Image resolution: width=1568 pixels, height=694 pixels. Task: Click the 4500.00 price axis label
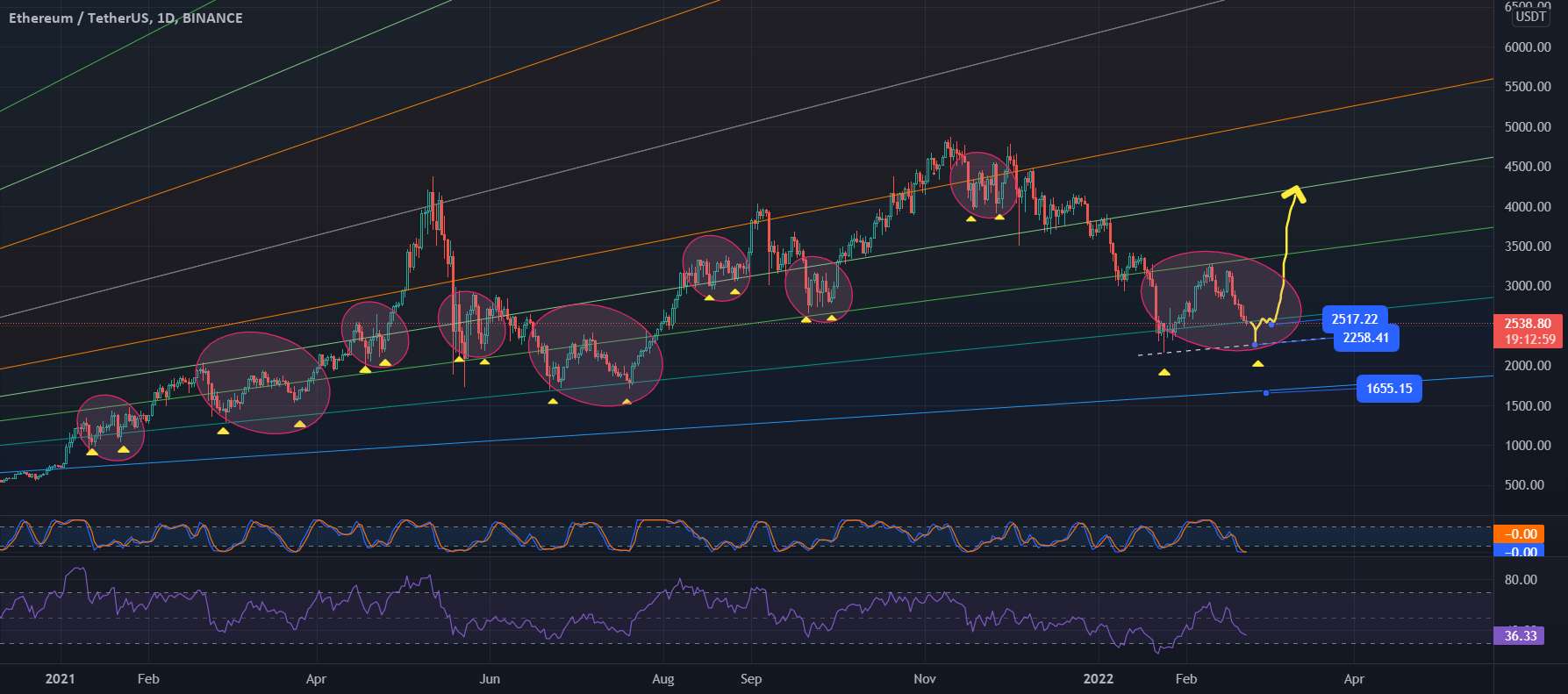(x=1528, y=167)
